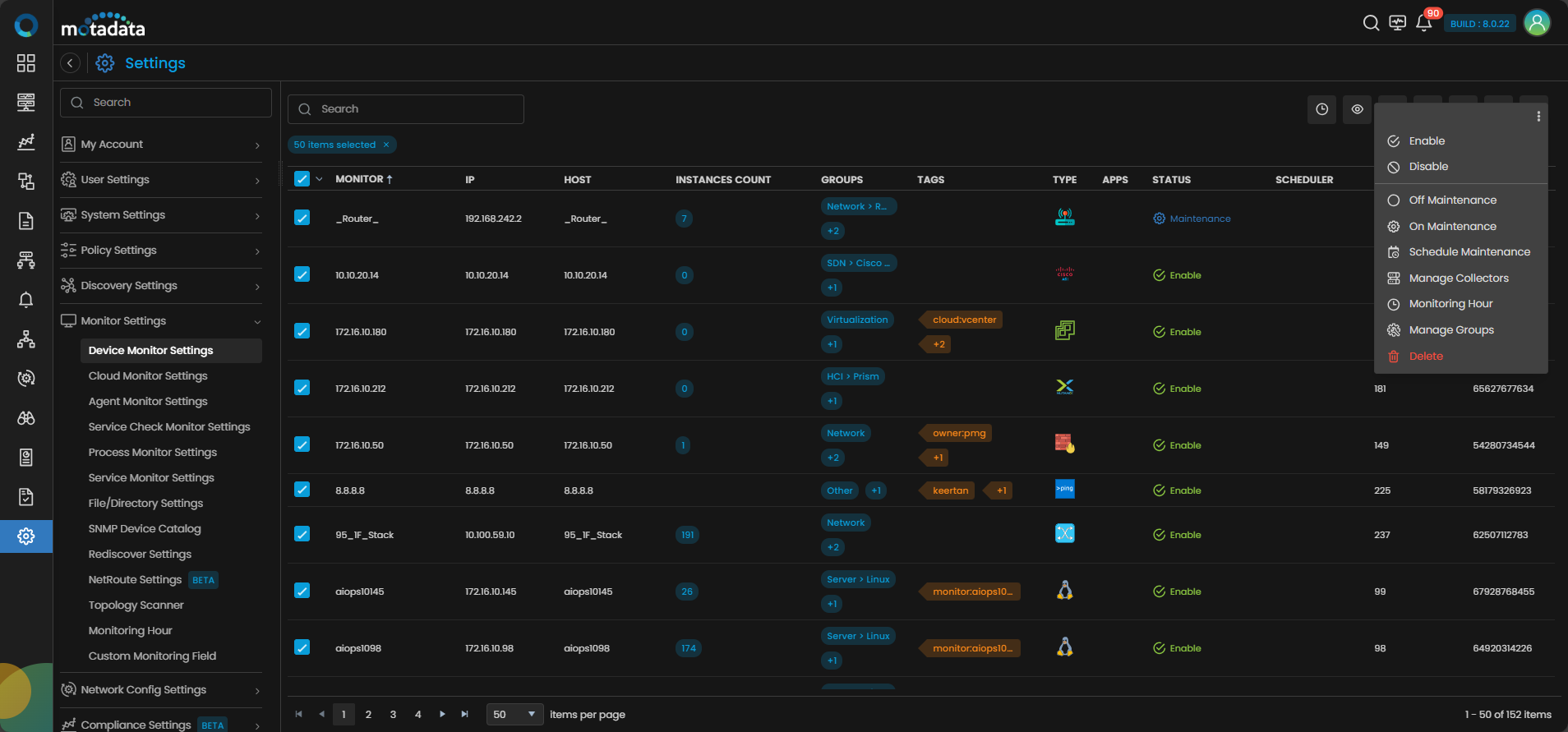Collapse the Monitor Settings section
The image size is (1568, 732).
161,321
